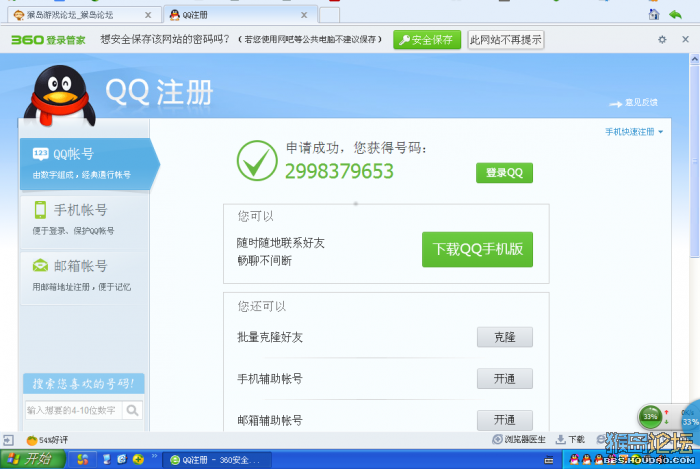This screenshot has width=700, height=469.
Task: Click the 123 chat bubble icon beside QQ帐号
Action: tap(41, 154)
